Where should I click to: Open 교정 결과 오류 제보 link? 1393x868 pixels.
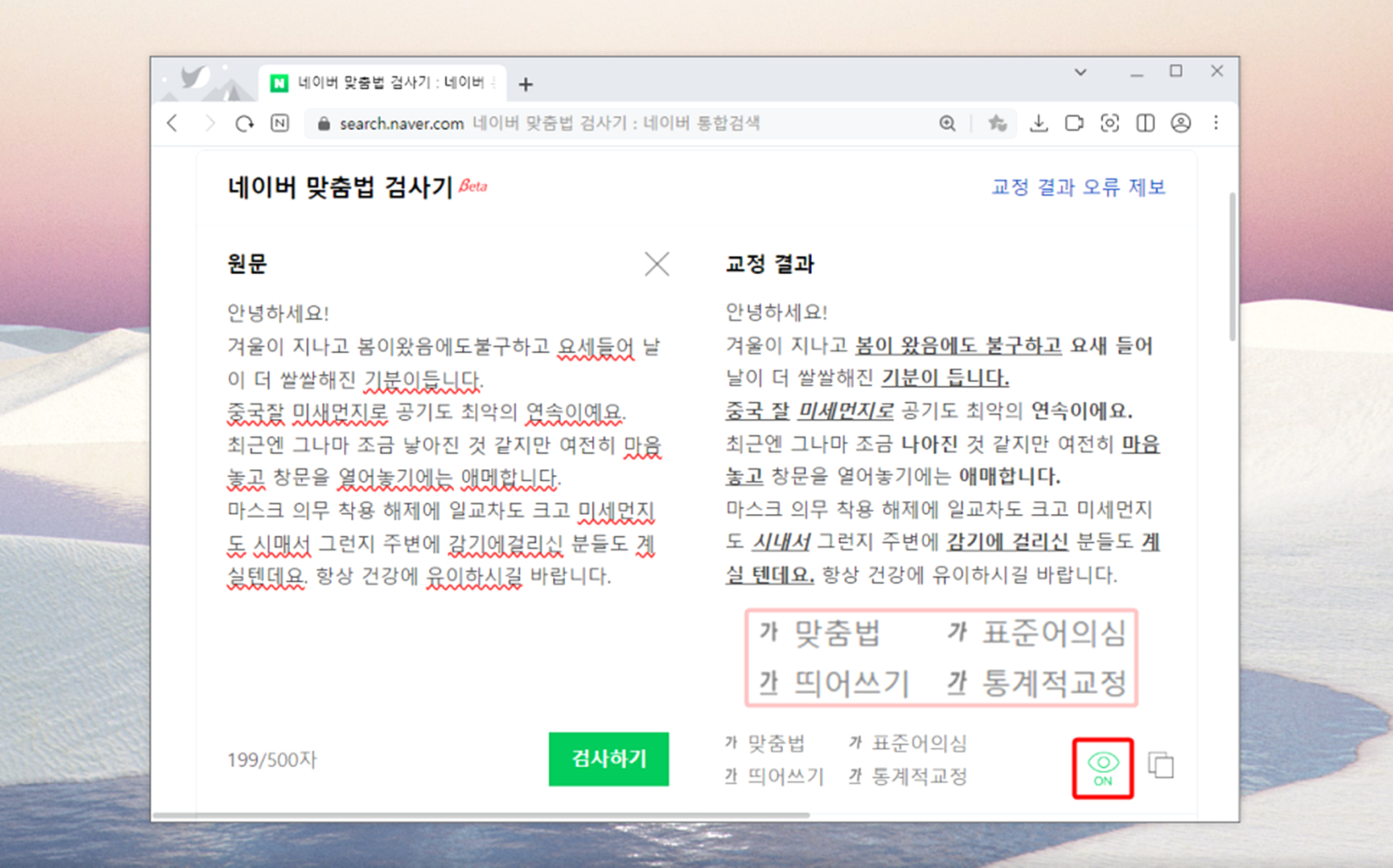1077,187
